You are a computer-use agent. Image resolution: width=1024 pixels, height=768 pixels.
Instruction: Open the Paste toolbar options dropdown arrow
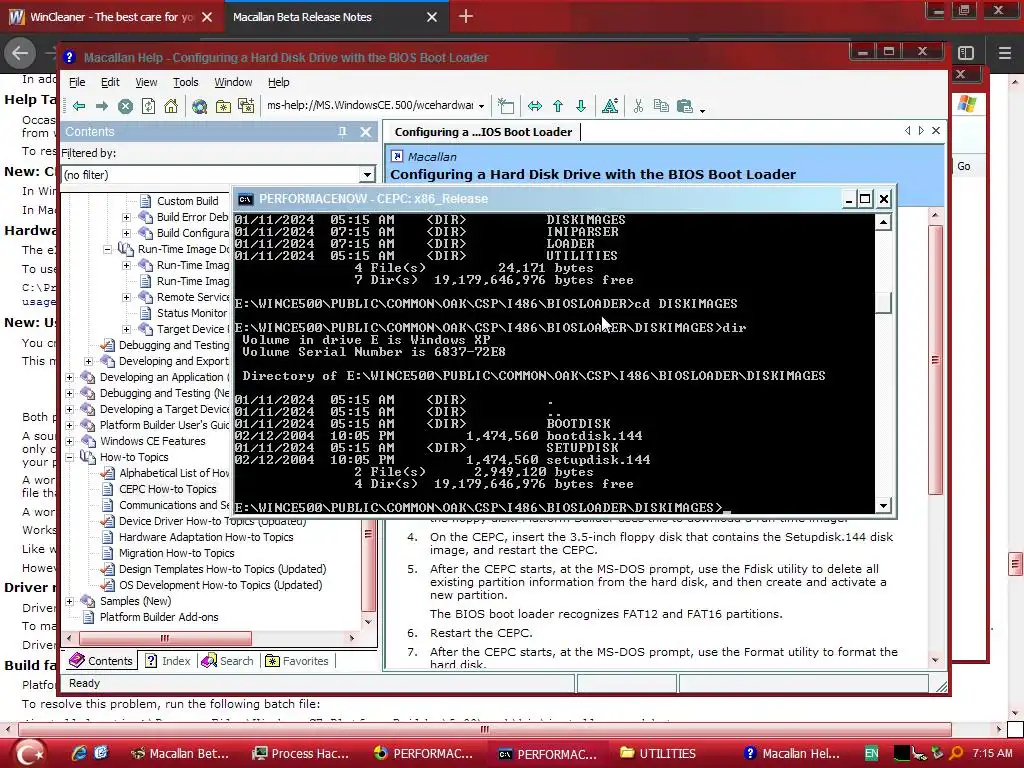702,110
